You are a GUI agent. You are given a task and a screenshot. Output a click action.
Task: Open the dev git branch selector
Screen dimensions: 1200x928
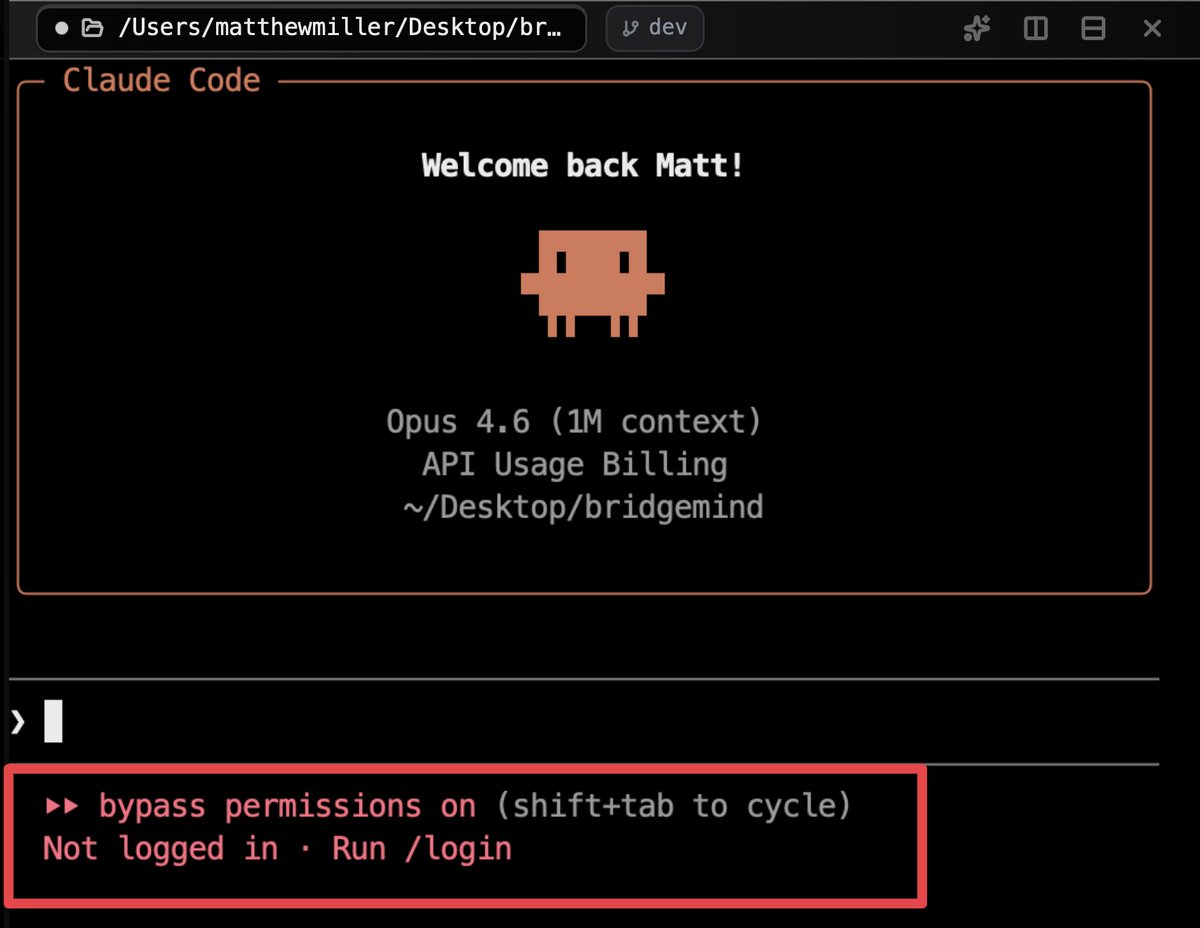tap(655, 28)
